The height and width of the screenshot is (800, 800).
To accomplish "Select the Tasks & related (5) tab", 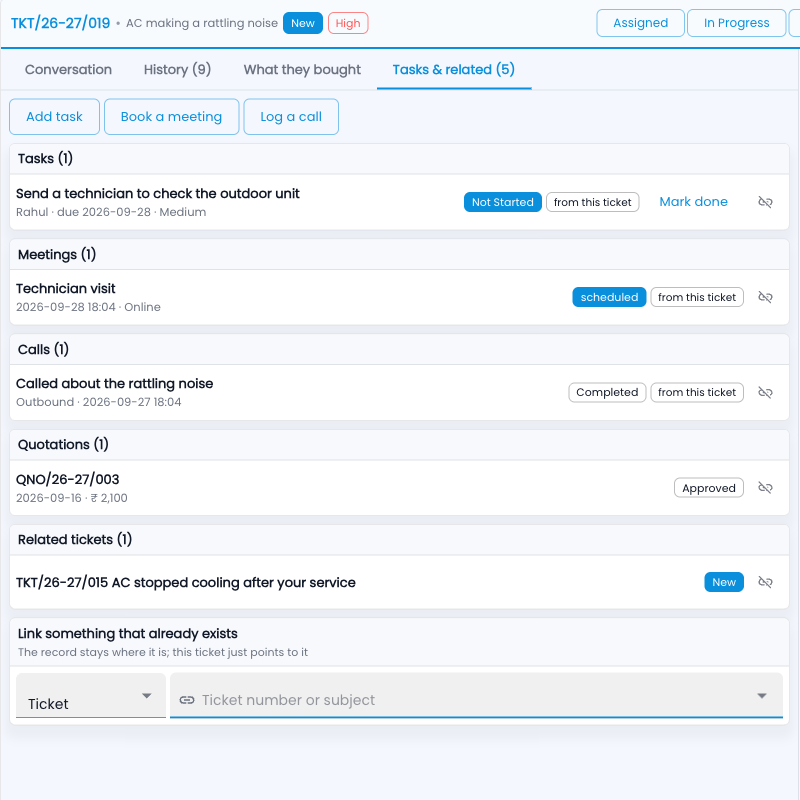I will click(x=454, y=69).
